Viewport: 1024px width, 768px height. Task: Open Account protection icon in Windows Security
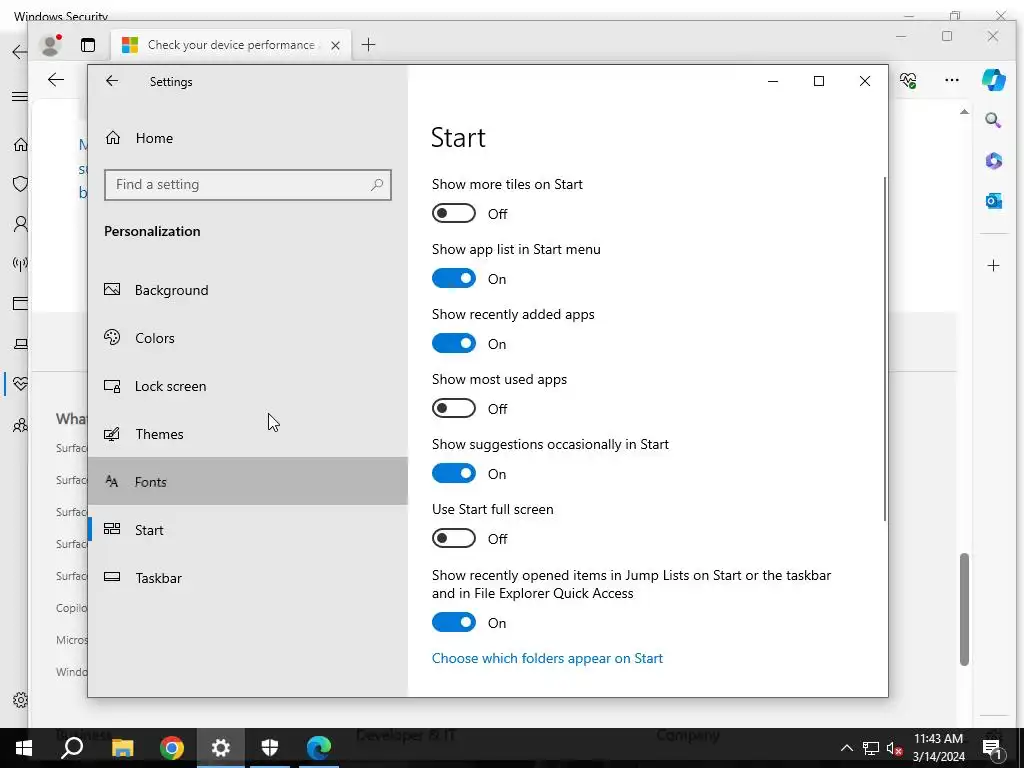coord(20,224)
